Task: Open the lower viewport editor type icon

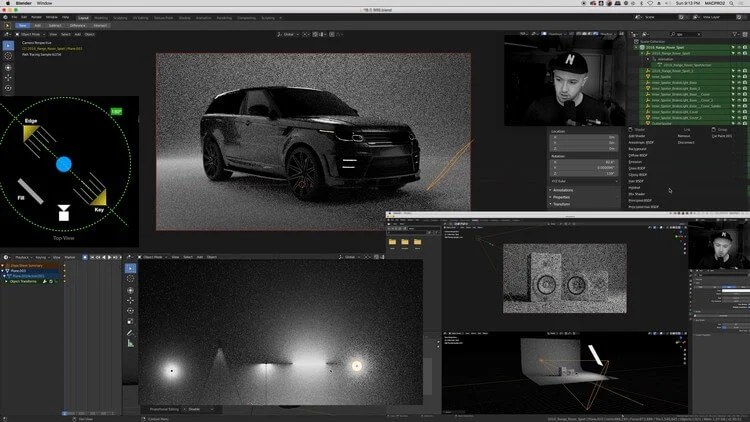Action: point(129,257)
